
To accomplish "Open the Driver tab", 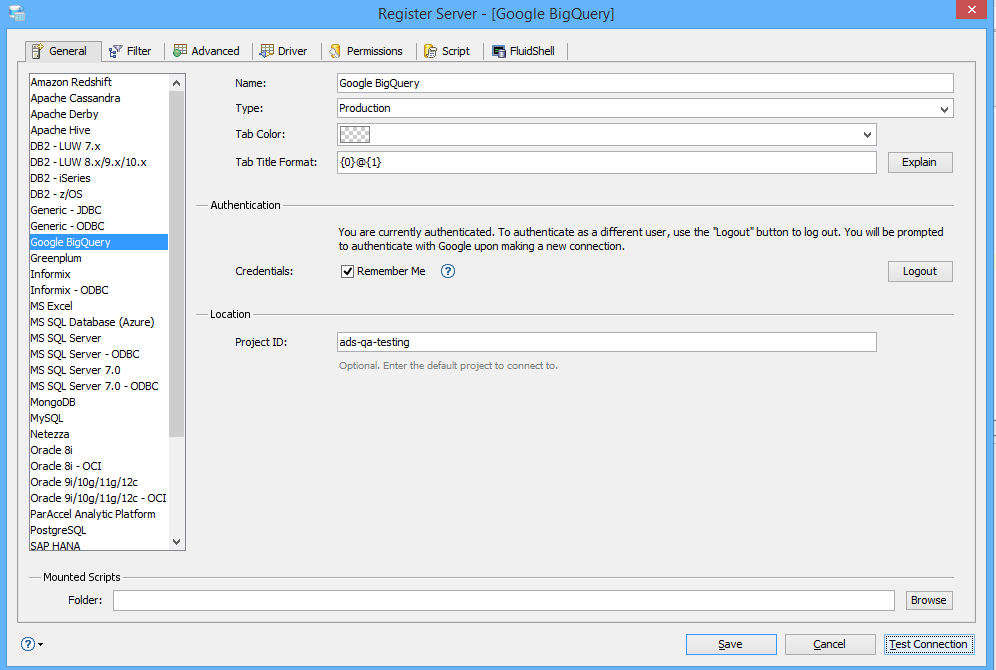I will point(285,51).
